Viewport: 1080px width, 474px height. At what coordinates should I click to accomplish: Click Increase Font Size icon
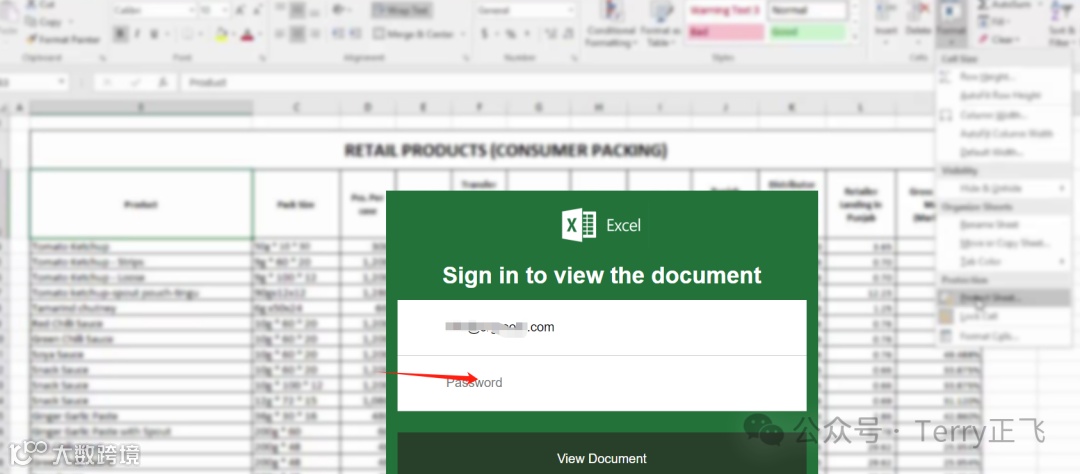[x=238, y=10]
